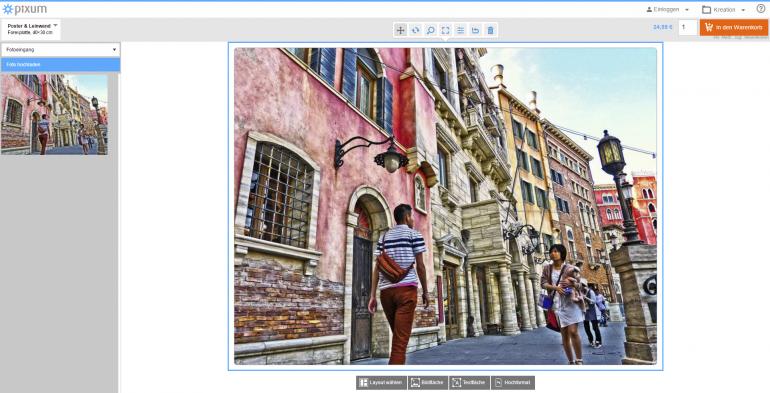Screen dimensions: 770x393
Task: Expand the Einloggen account menu
Action: [667, 9]
